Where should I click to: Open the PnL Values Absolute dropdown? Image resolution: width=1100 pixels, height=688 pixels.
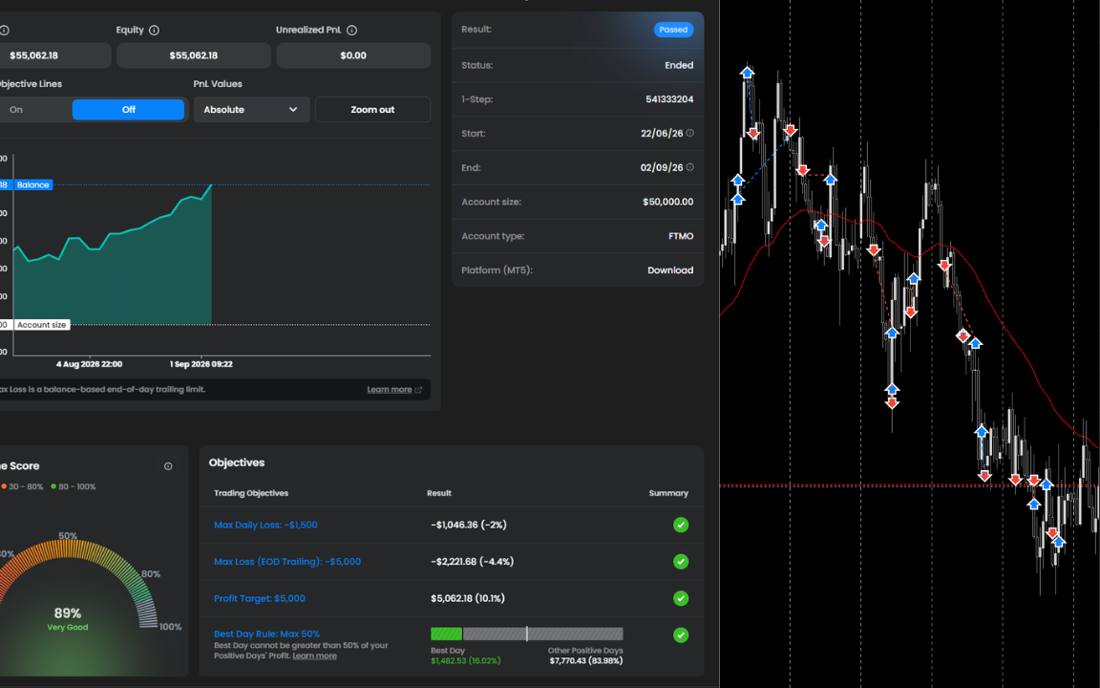[x=251, y=109]
